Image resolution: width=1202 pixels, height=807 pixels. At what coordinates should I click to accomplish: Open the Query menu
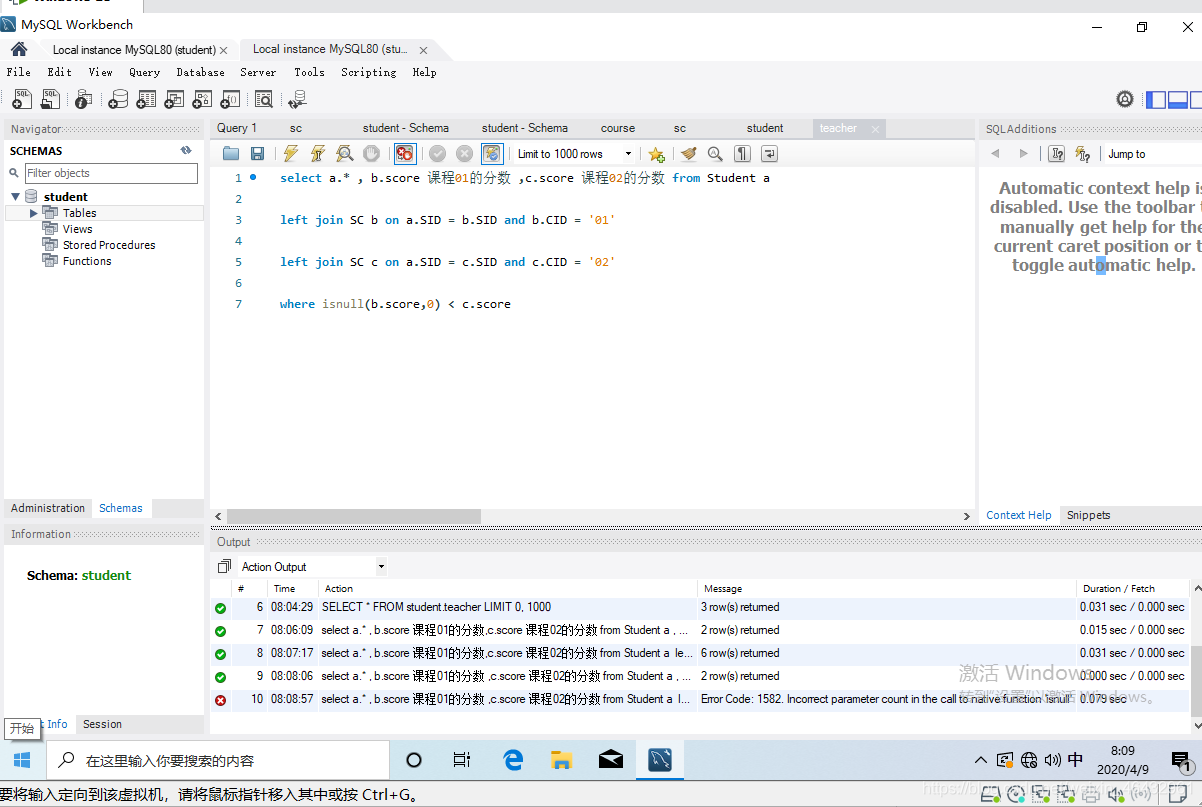tap(144, 72)
